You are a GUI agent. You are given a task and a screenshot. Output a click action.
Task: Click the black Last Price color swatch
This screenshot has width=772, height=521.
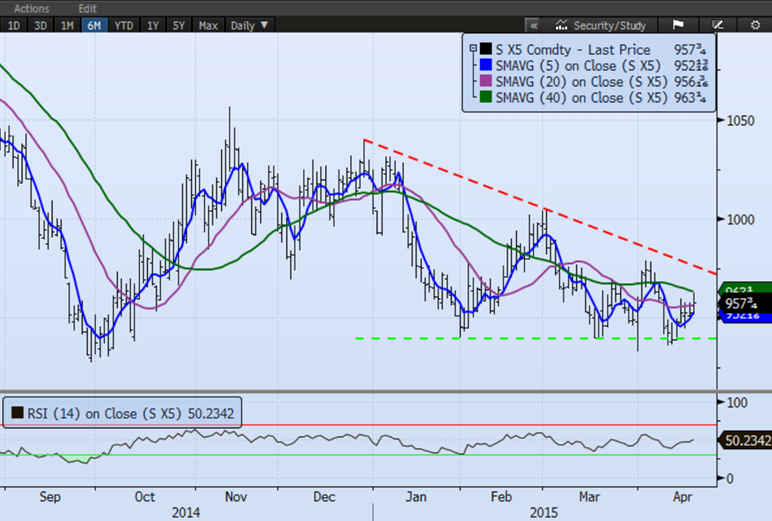pyautogui.click(x=485, y=49)
